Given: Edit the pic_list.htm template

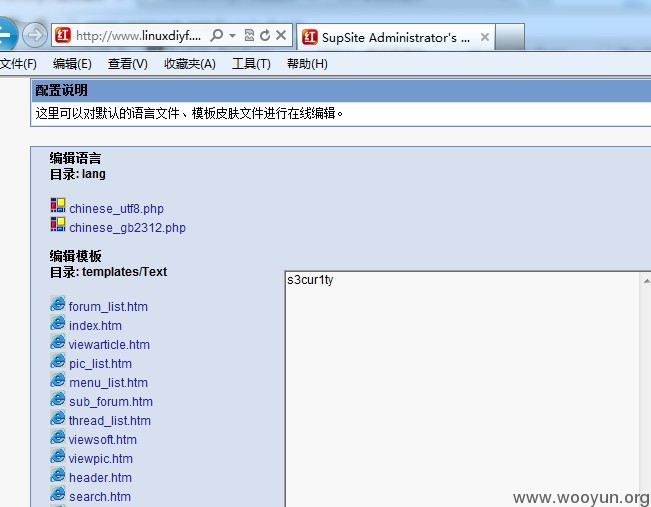Looking at the screenshot, I should point(100,364).
